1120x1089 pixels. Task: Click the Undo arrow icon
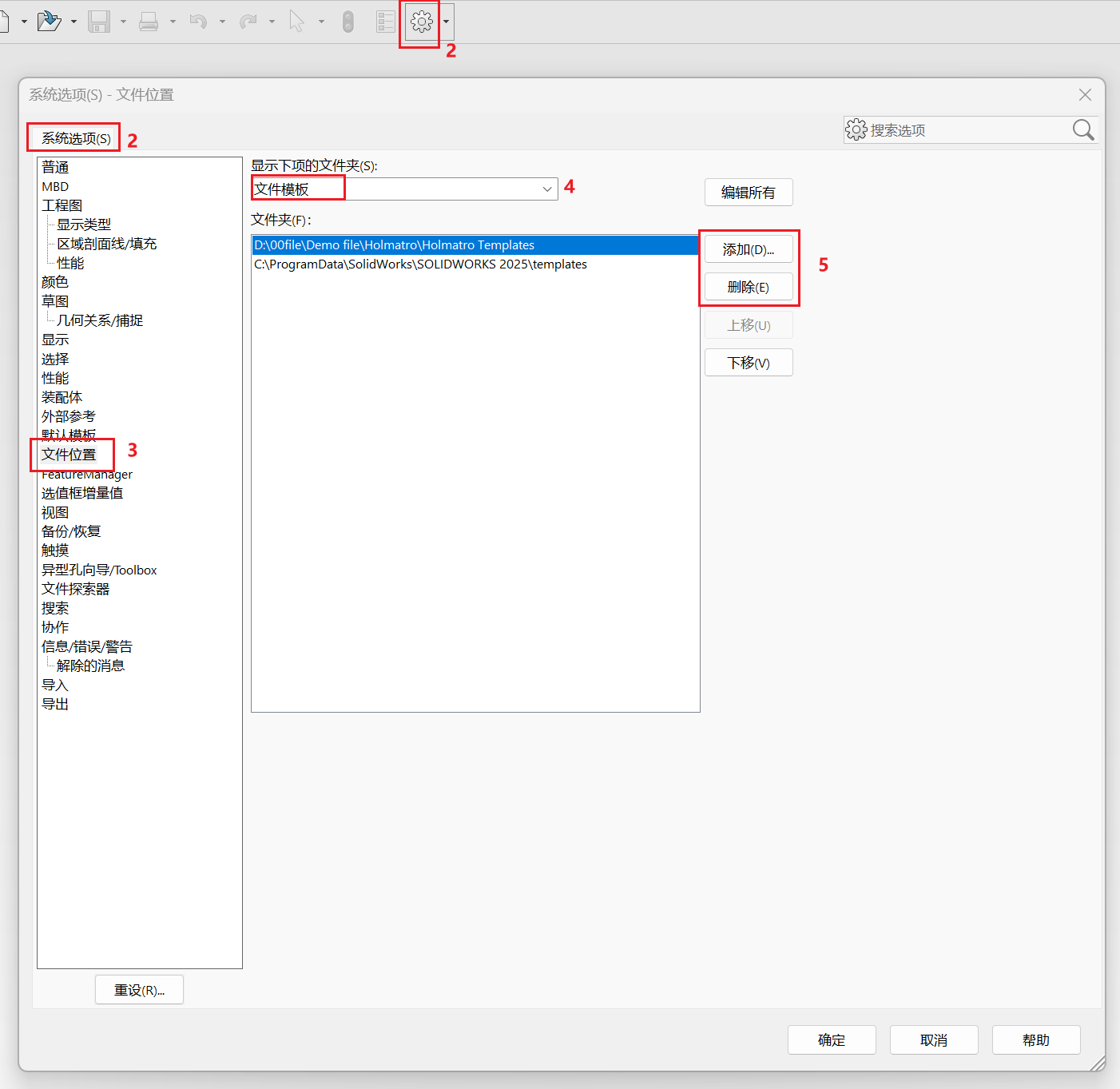pos(198,22)
